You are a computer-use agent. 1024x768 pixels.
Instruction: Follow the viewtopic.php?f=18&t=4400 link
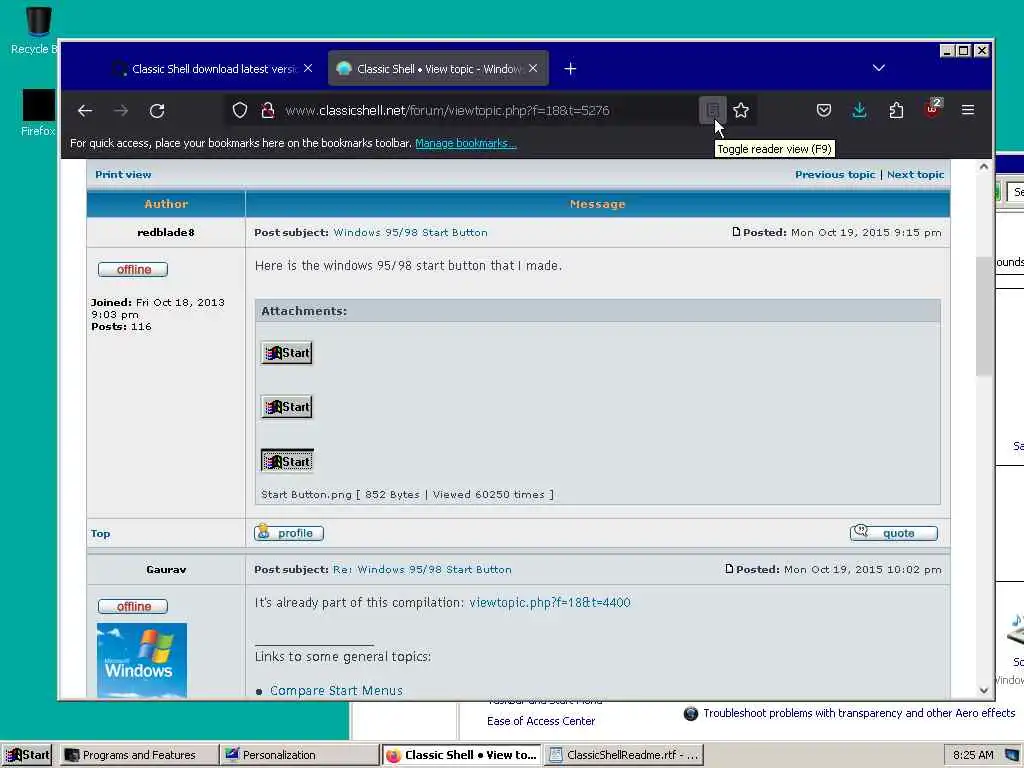550,602
